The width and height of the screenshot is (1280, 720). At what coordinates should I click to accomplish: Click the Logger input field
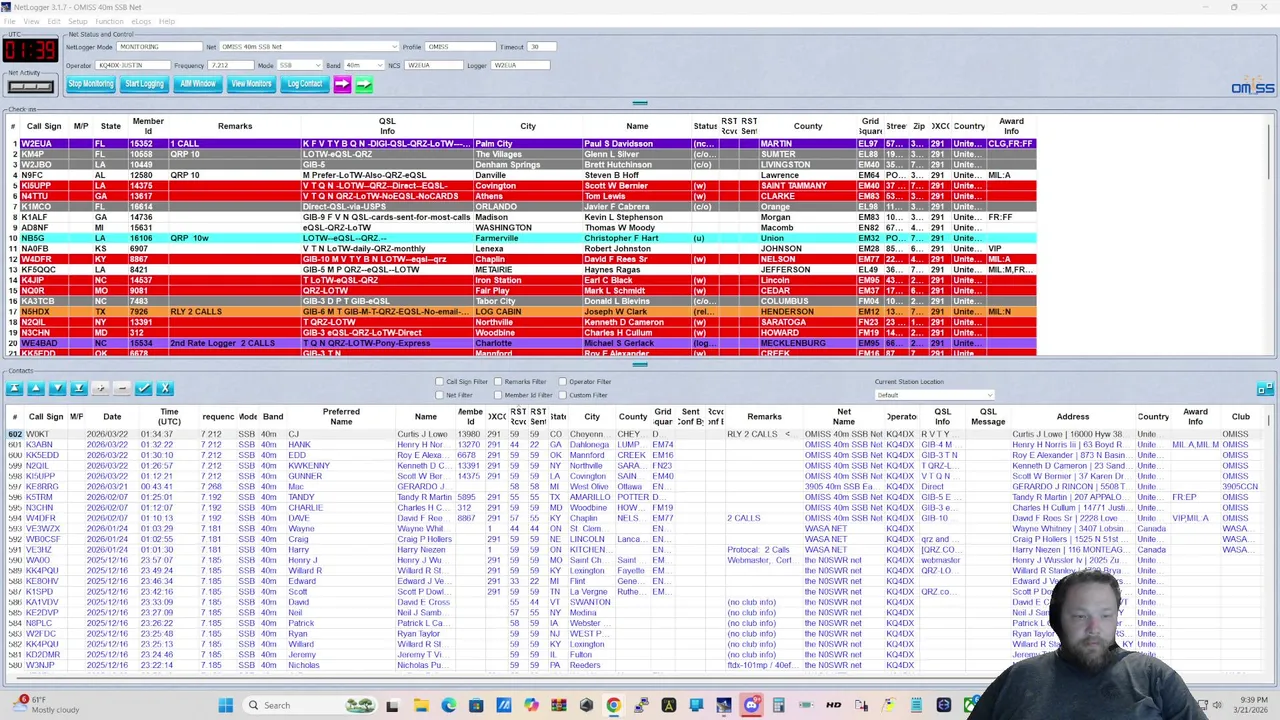coord(520,65)
